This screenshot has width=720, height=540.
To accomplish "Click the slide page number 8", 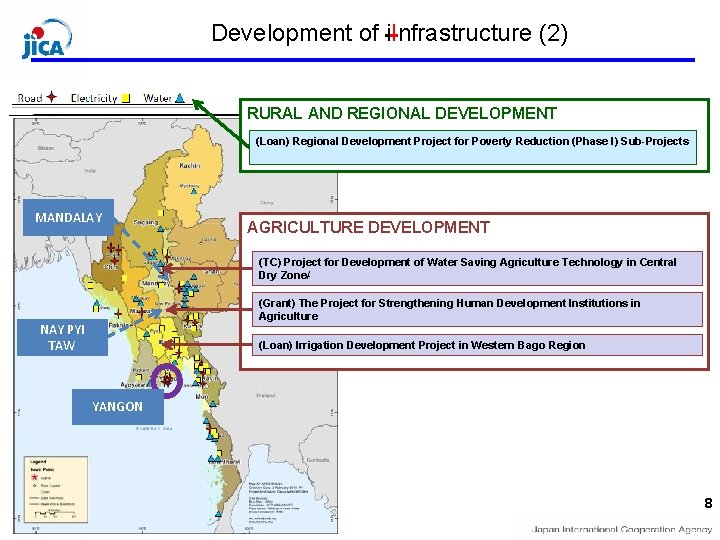I will 708,503.
